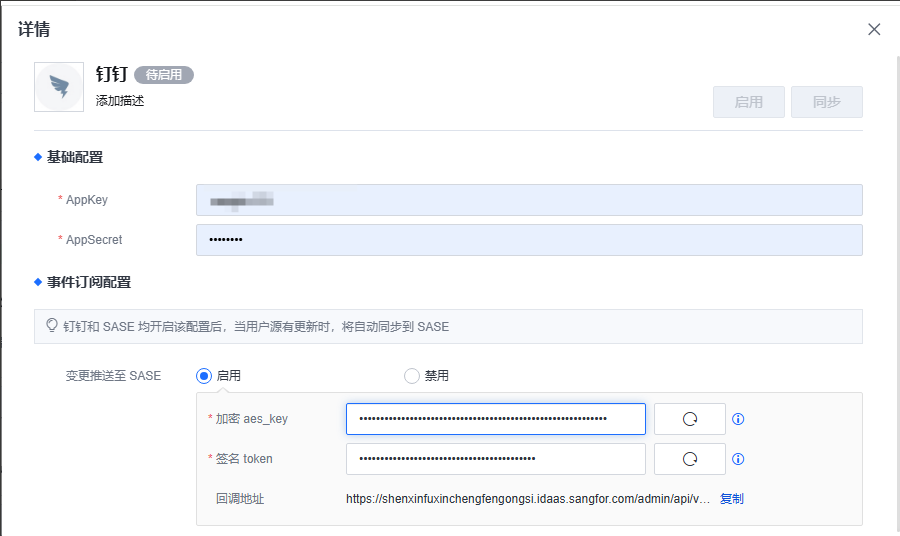Select 启用 for 变更推送至 SASE
900x536 pixels.
click(204, 376)
